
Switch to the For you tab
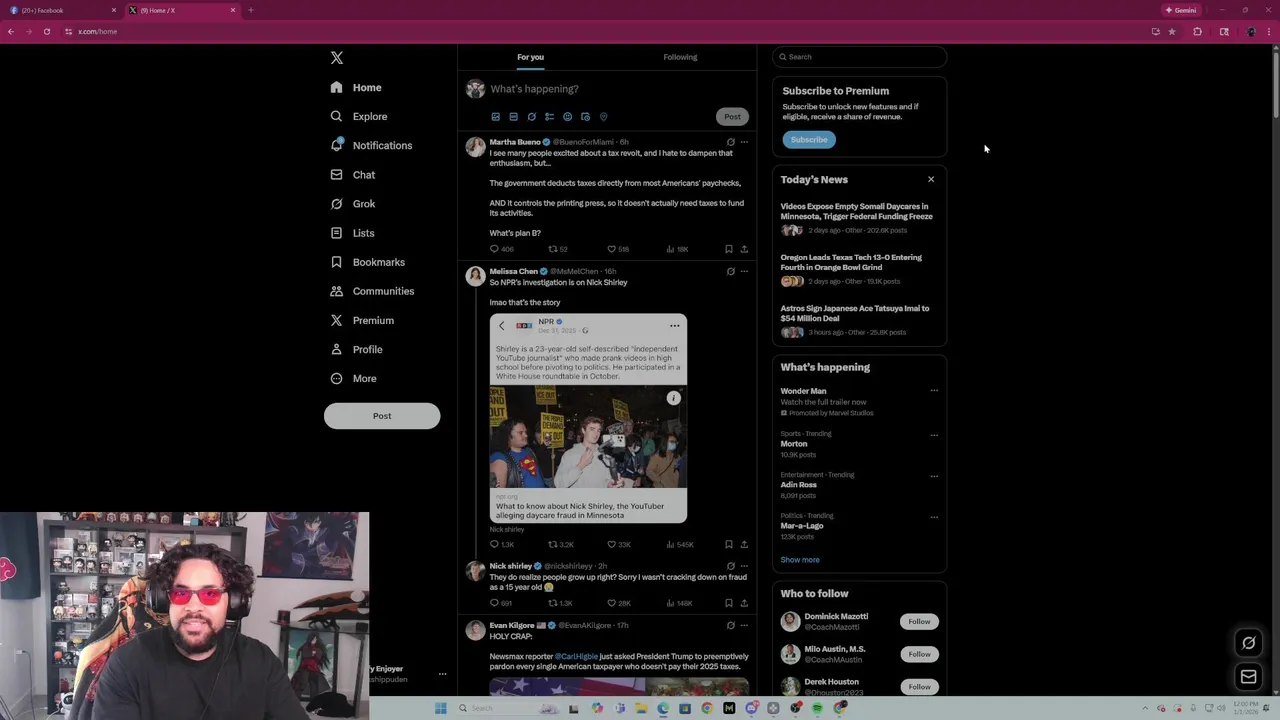pyautogui.click(x=530, y=57)
